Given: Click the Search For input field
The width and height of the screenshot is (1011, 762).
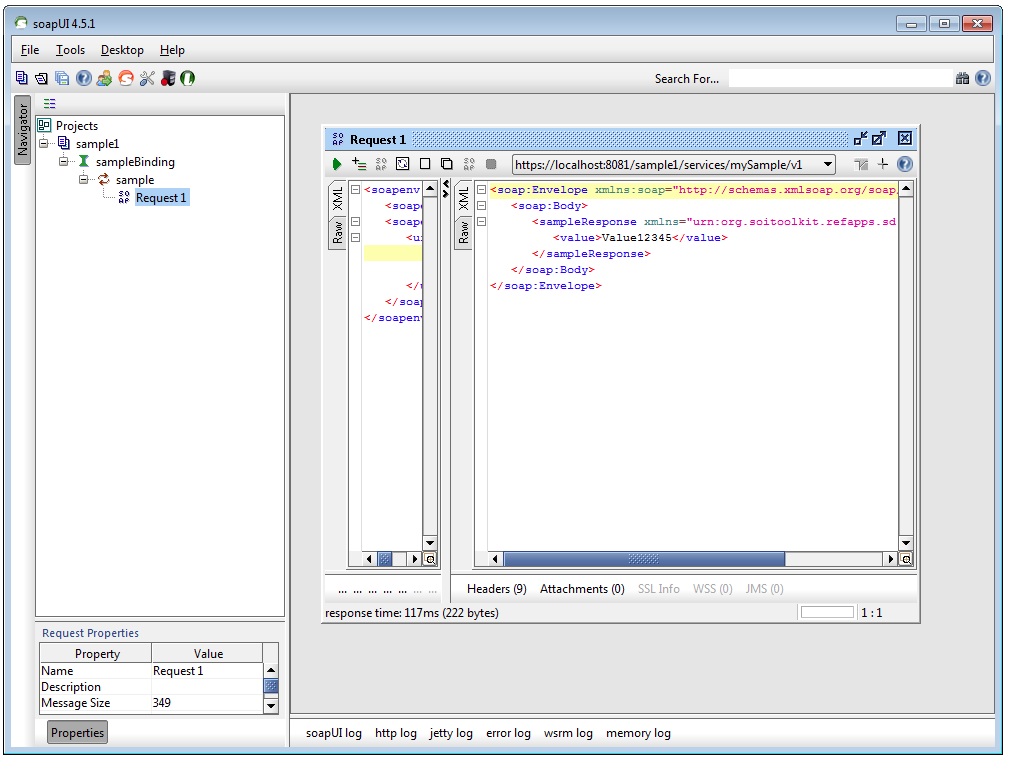Looking at the screenshot, I should coord(840,79).
